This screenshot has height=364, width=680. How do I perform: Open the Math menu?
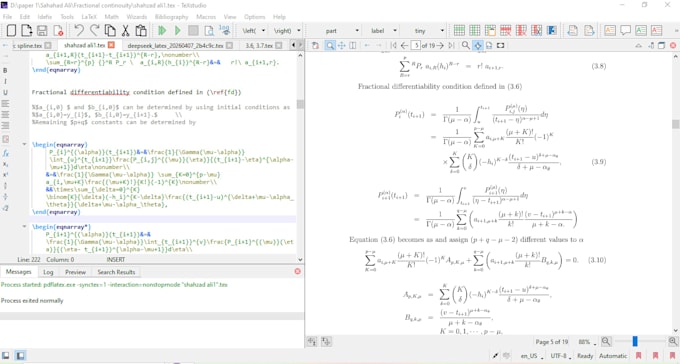(111, 17)
